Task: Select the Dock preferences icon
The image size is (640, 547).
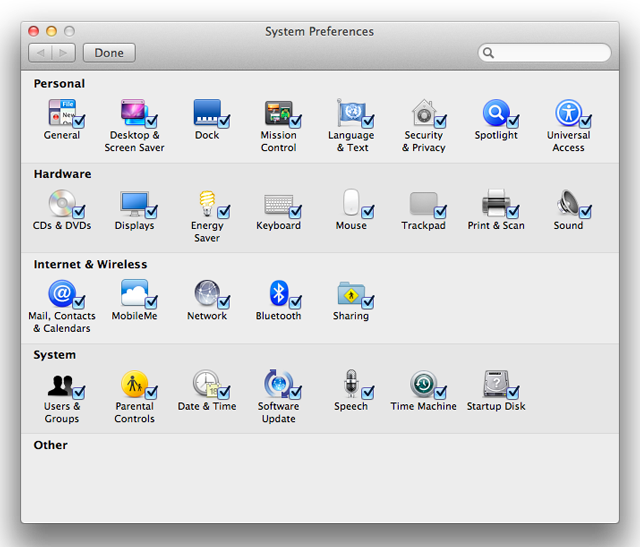Action: point(207,112)
